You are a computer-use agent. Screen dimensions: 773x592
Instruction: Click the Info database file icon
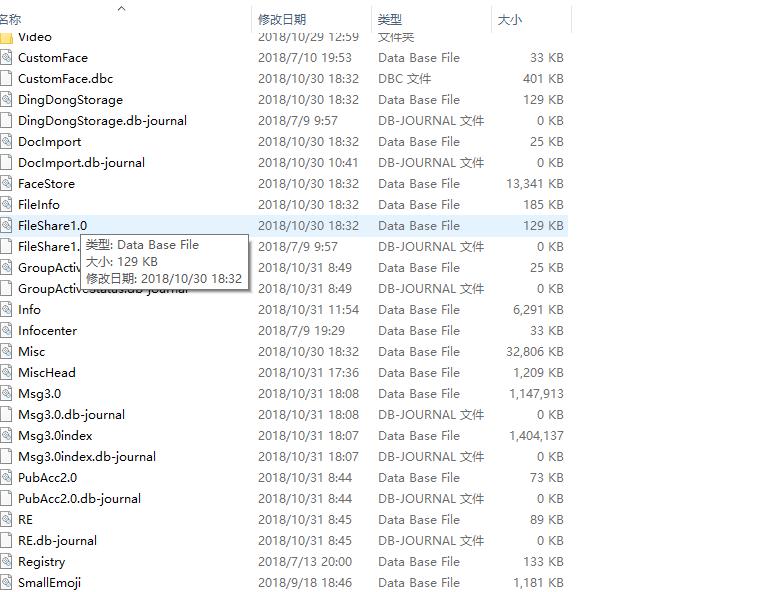[x=6, y=310]
